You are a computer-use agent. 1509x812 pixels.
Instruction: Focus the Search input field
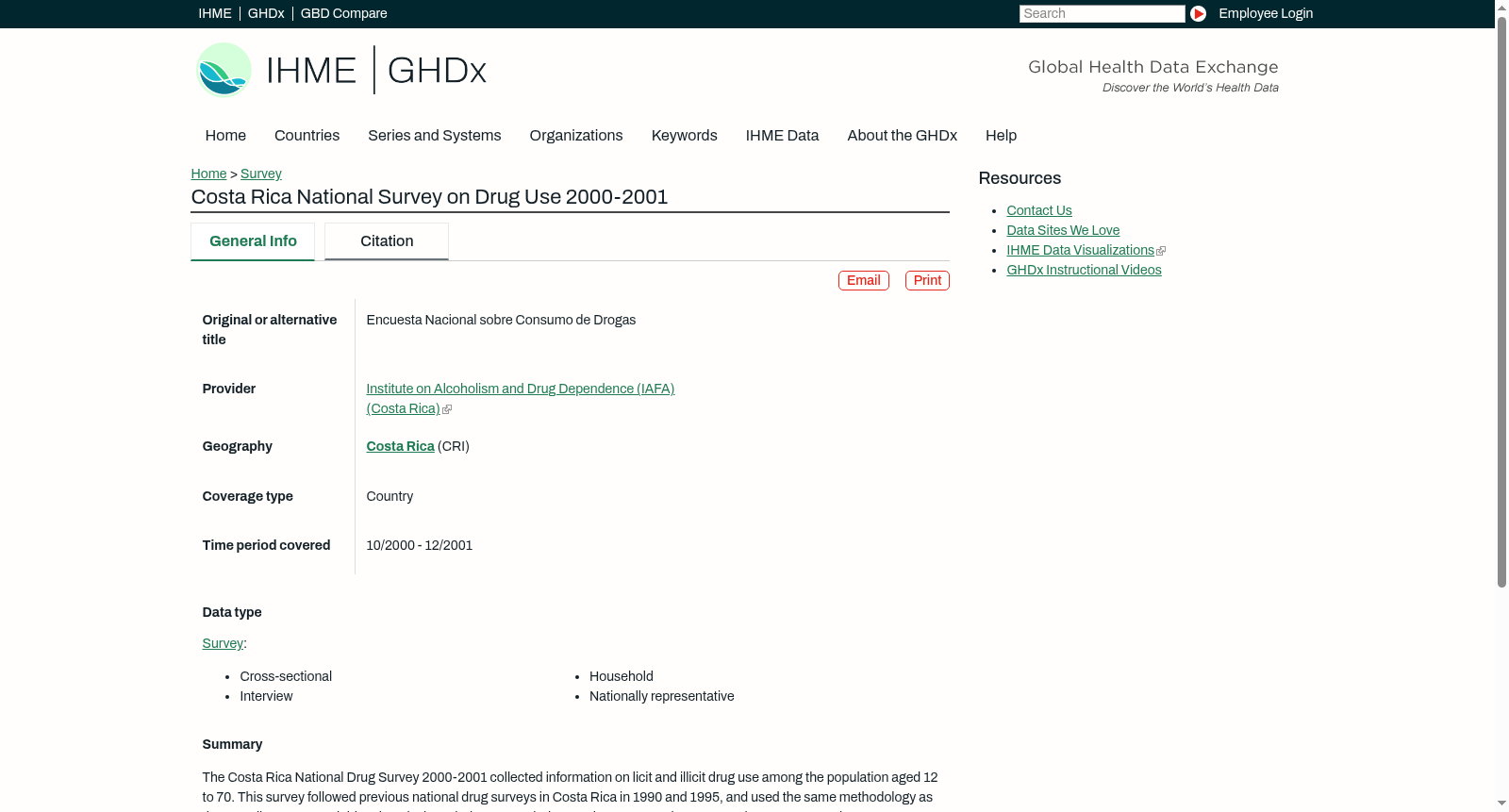1102,13
